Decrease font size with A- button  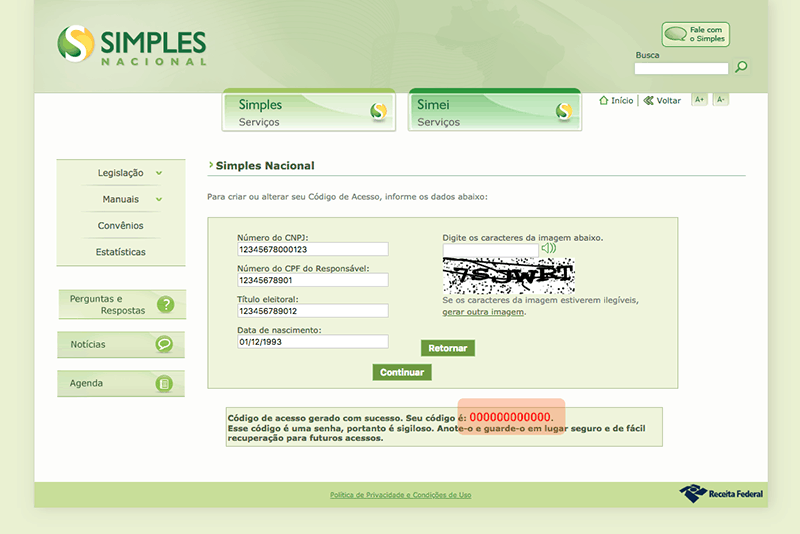(720, 99)
